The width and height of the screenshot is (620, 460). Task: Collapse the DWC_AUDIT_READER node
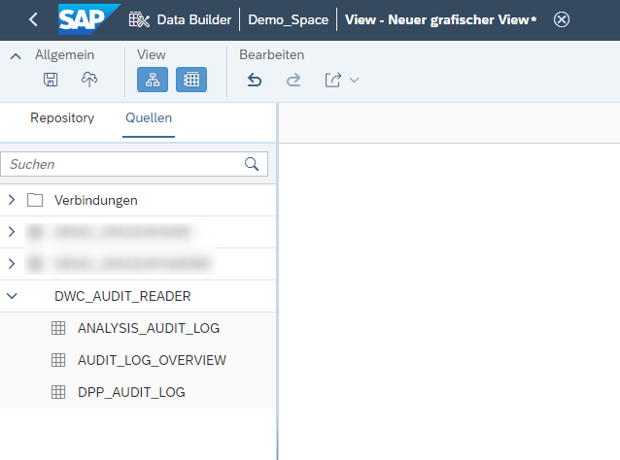point(12,296)
